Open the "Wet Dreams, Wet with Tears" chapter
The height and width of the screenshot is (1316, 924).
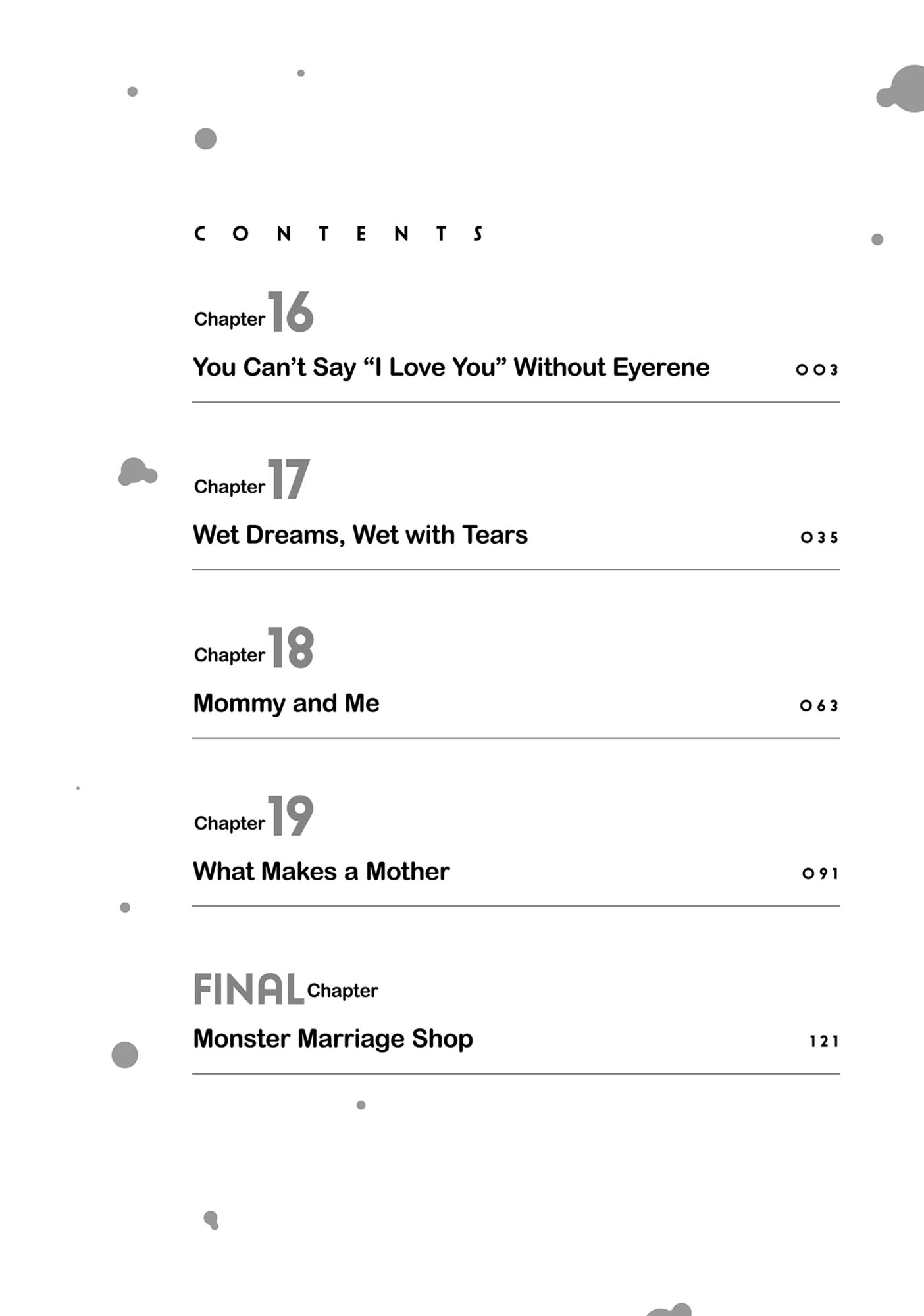(360, 536)
